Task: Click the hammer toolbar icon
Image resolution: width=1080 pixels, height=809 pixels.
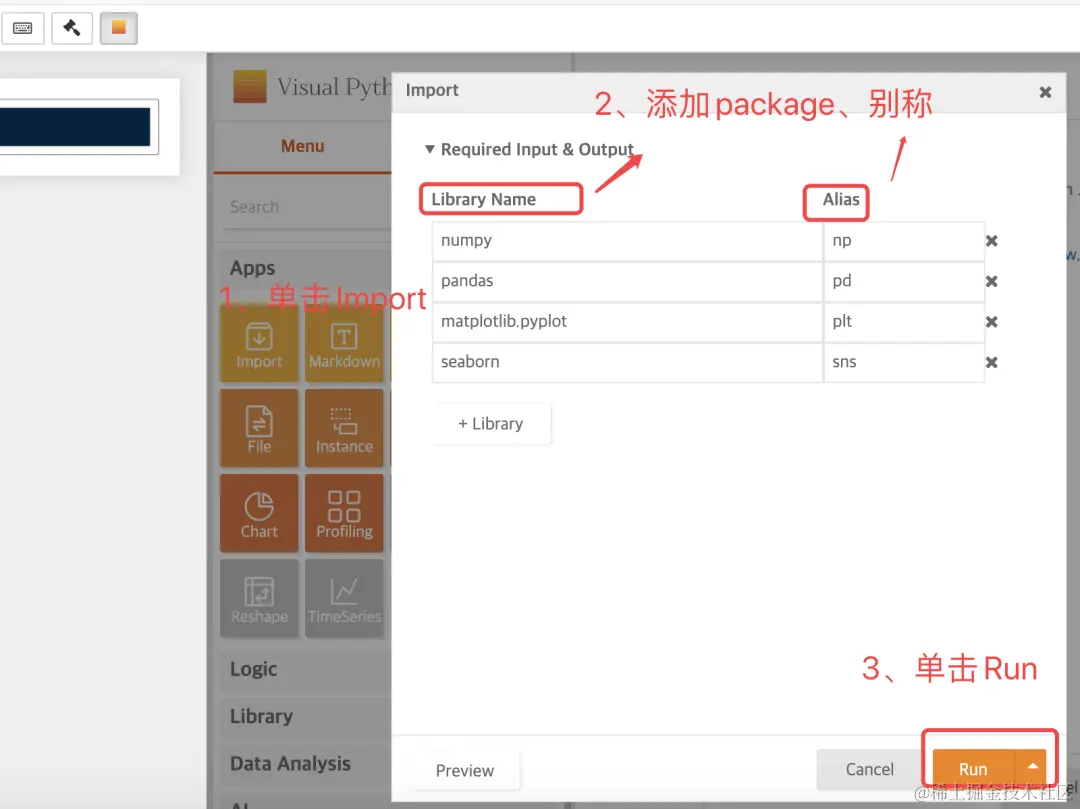Action: 72,28
